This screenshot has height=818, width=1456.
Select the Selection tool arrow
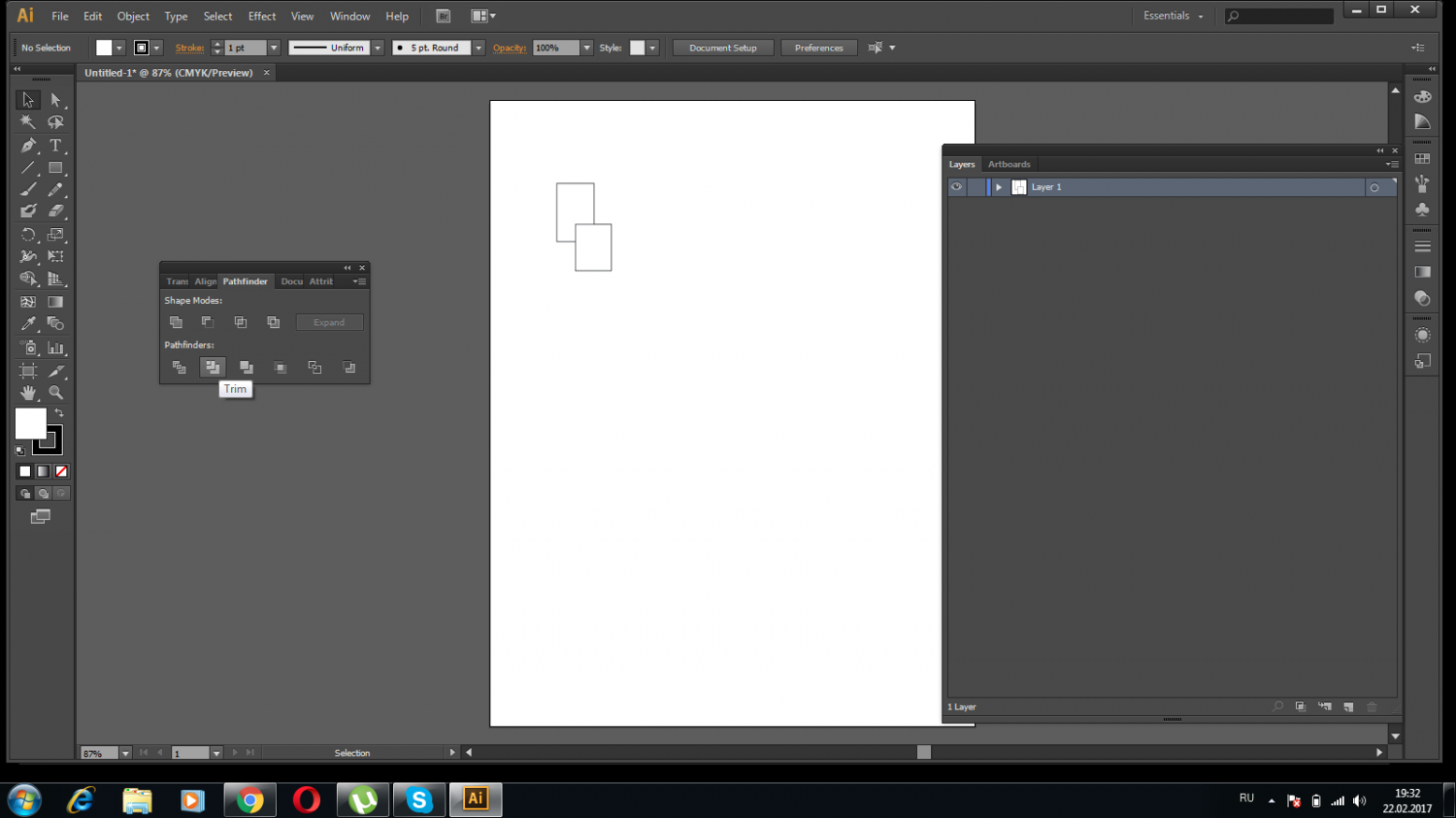pyautogui.click(x=28, y=100)
